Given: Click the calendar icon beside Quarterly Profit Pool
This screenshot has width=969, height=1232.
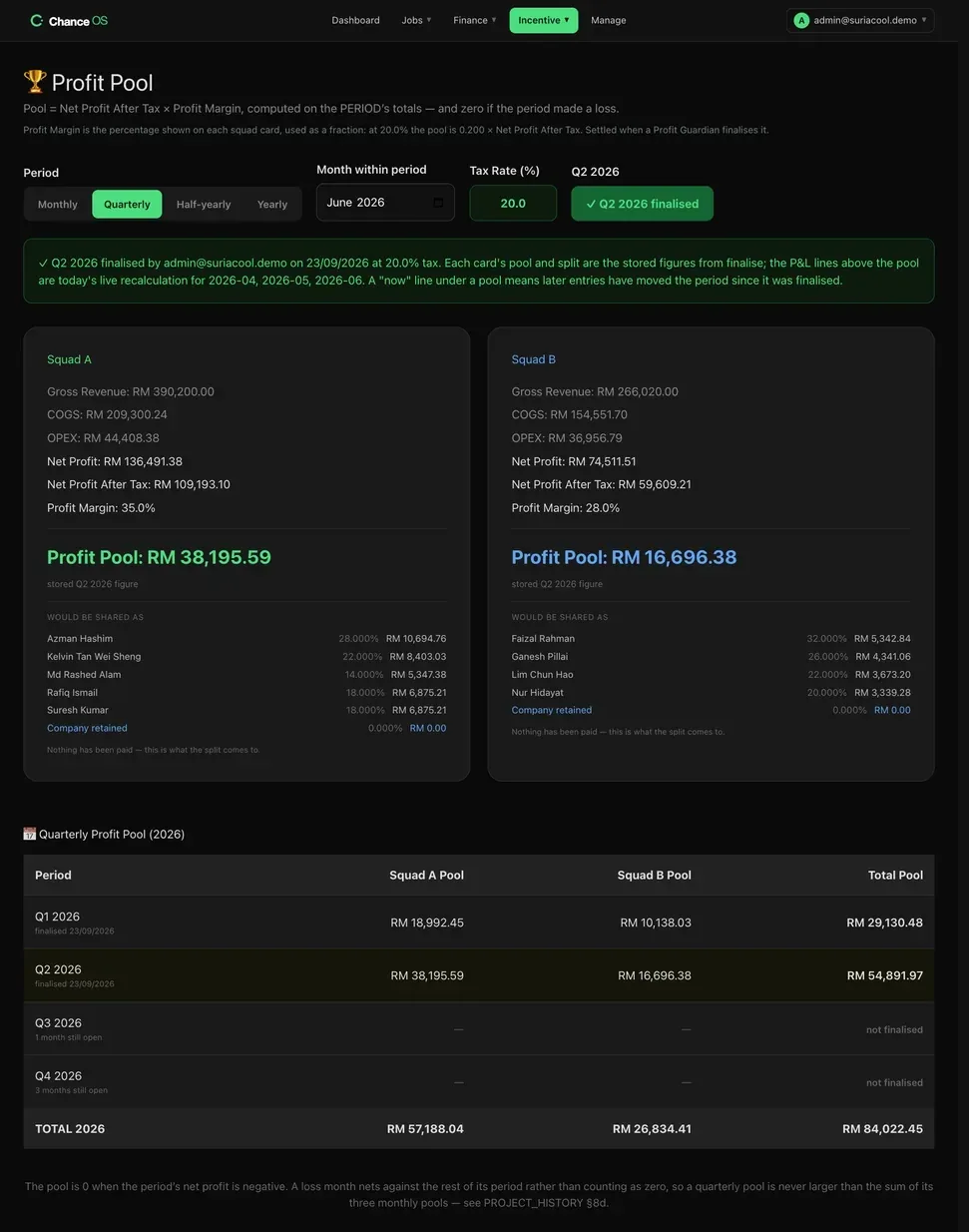Looking at the screenshot, I should (x=30, y=834).
